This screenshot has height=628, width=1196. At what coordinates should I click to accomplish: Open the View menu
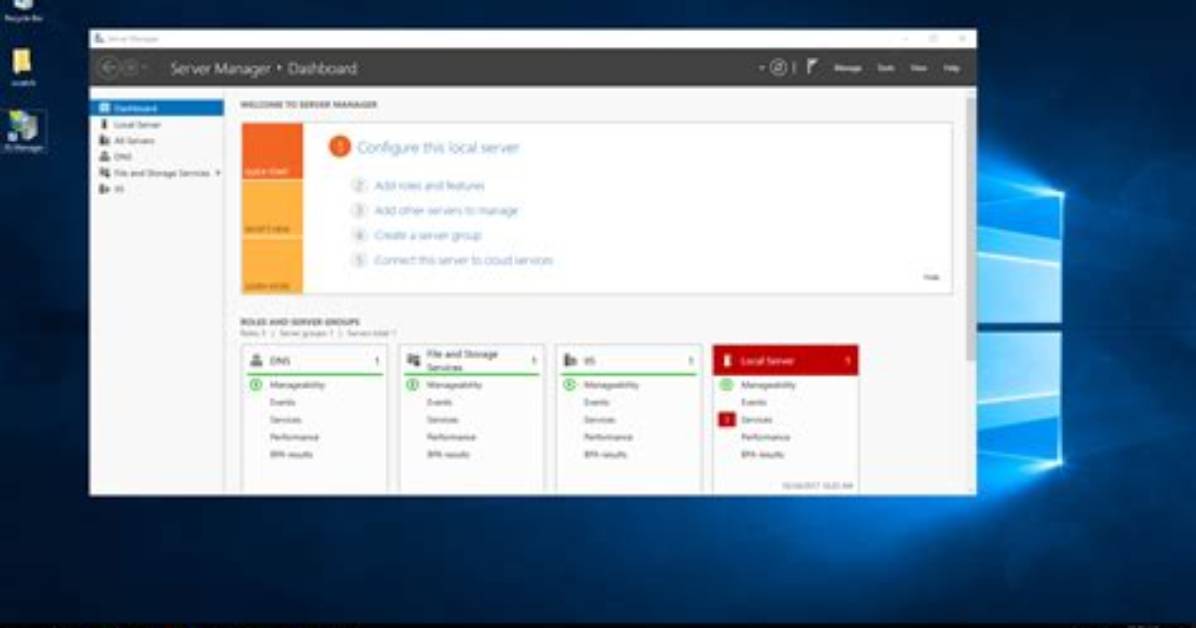(x=918, y=68)
